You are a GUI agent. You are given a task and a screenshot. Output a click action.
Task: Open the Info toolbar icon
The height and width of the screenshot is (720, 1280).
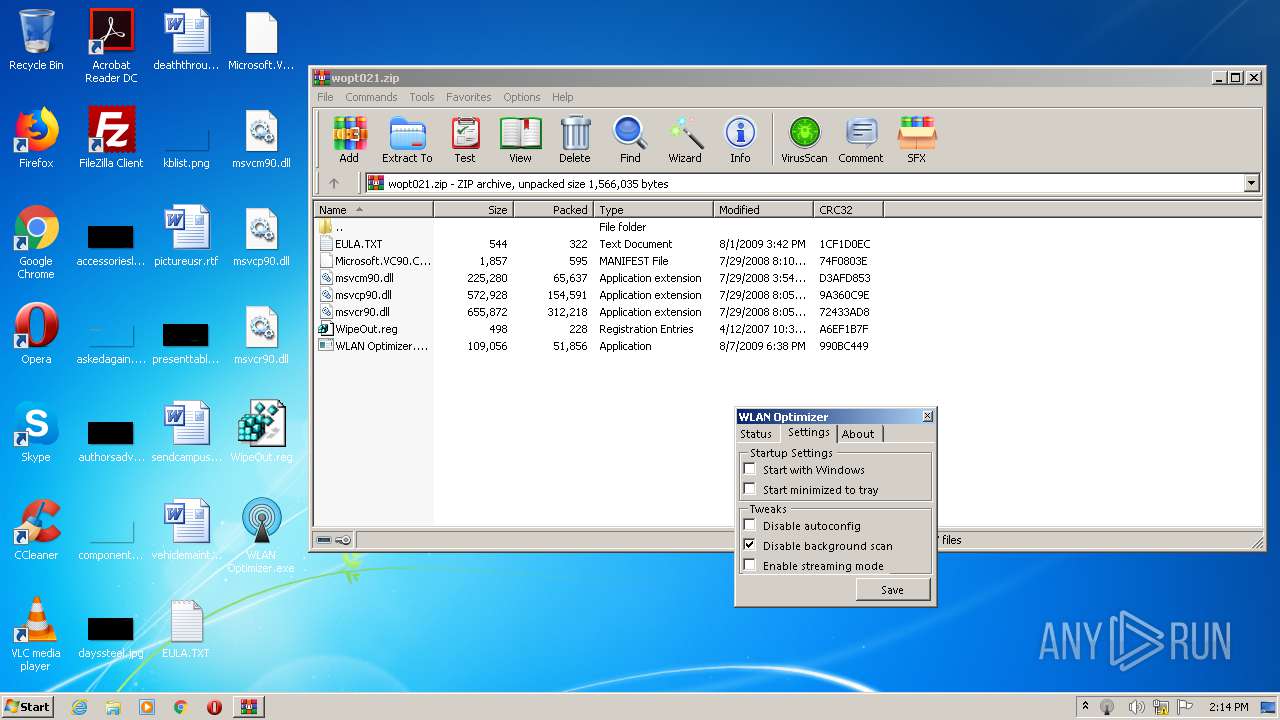740,139
